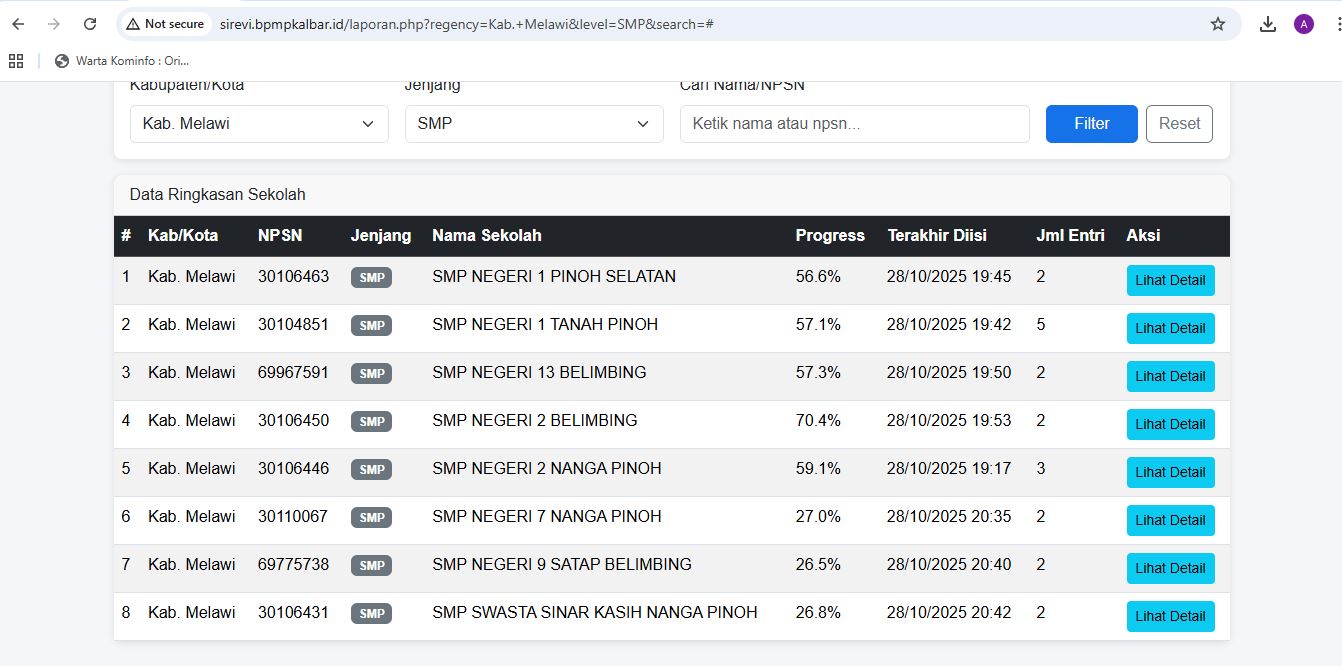View details for SMP Negeri 1 Pinoh Selatan
The width and height of the screenshot is (1342, 666).
pyautogui.click(x=1170, y=280)
